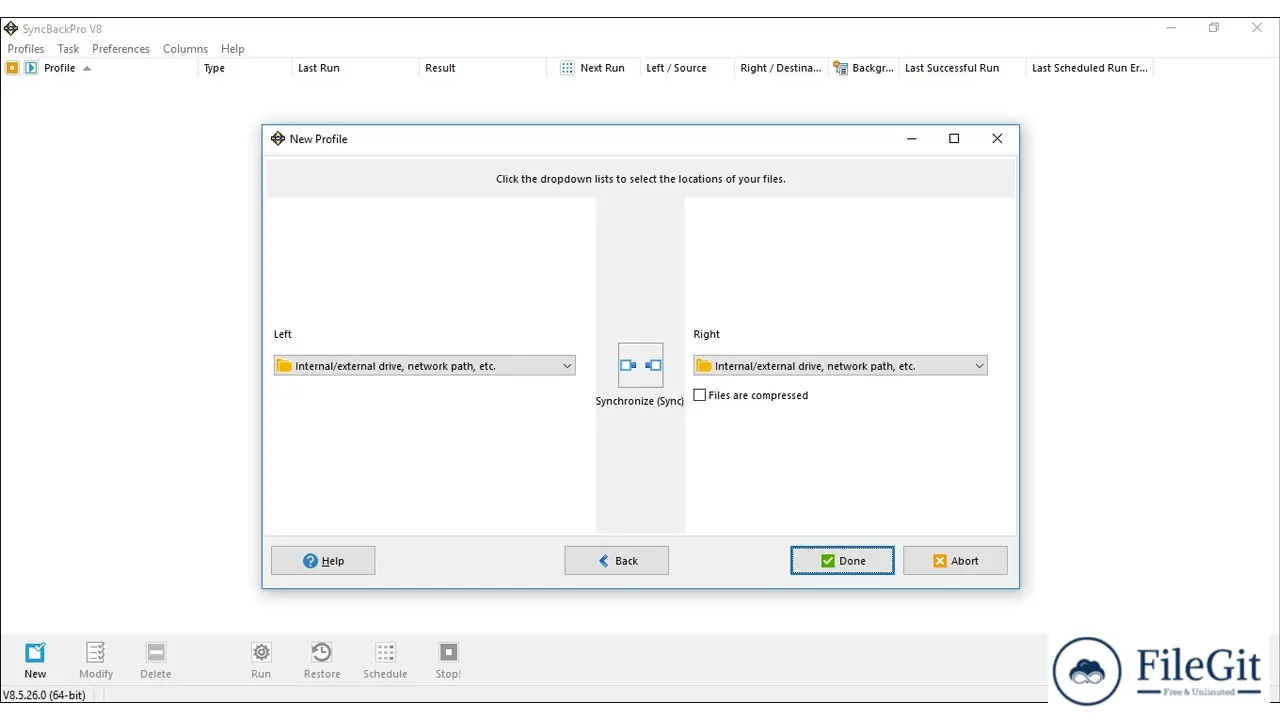Click the Done button
The image size is (1280, 720).
coord(842,561)
